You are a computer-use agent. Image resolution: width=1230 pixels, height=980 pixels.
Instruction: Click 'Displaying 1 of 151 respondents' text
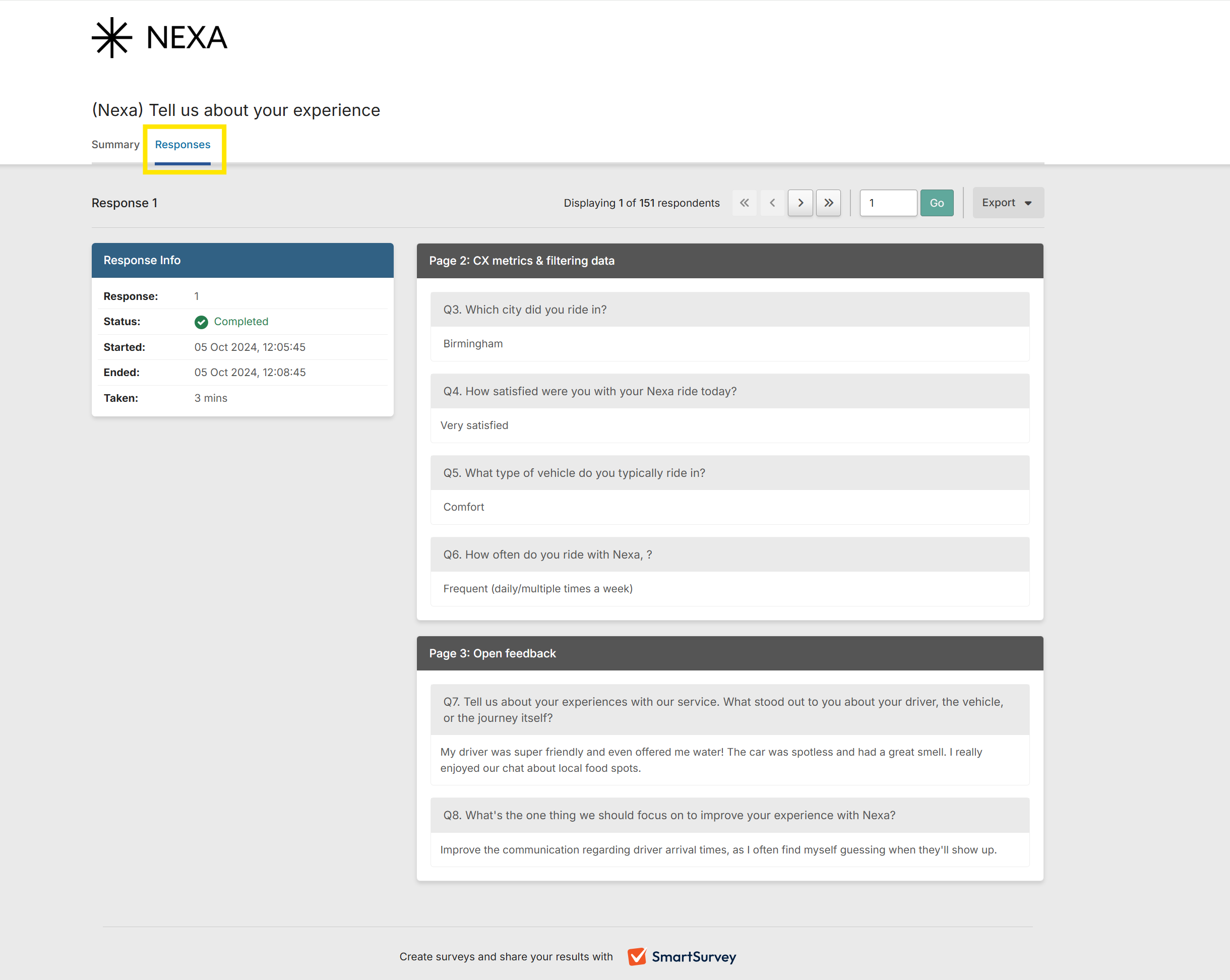click(x=642, y=203)
